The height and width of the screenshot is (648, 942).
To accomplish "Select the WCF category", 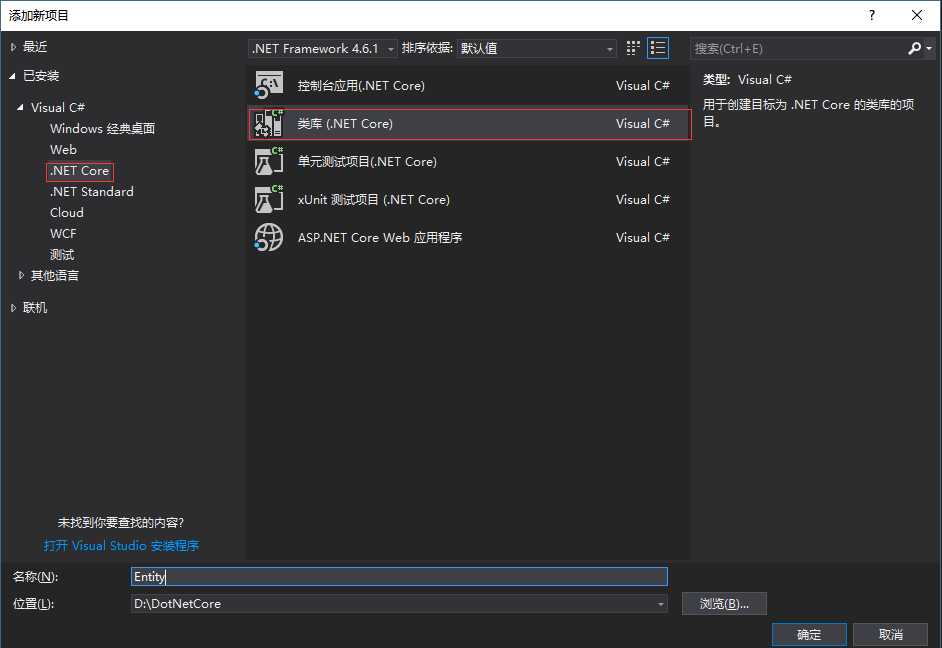I will click(63, 234).
